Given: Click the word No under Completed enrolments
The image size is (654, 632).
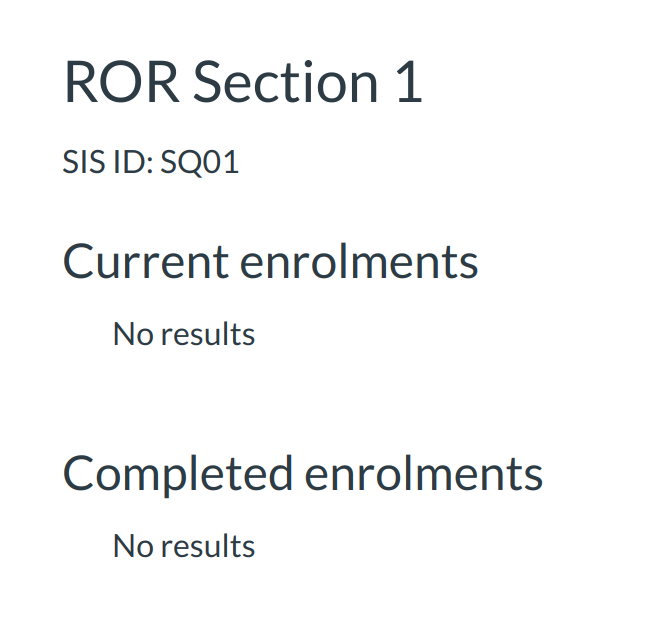Looking at the screenshot, I should (131, 546).
